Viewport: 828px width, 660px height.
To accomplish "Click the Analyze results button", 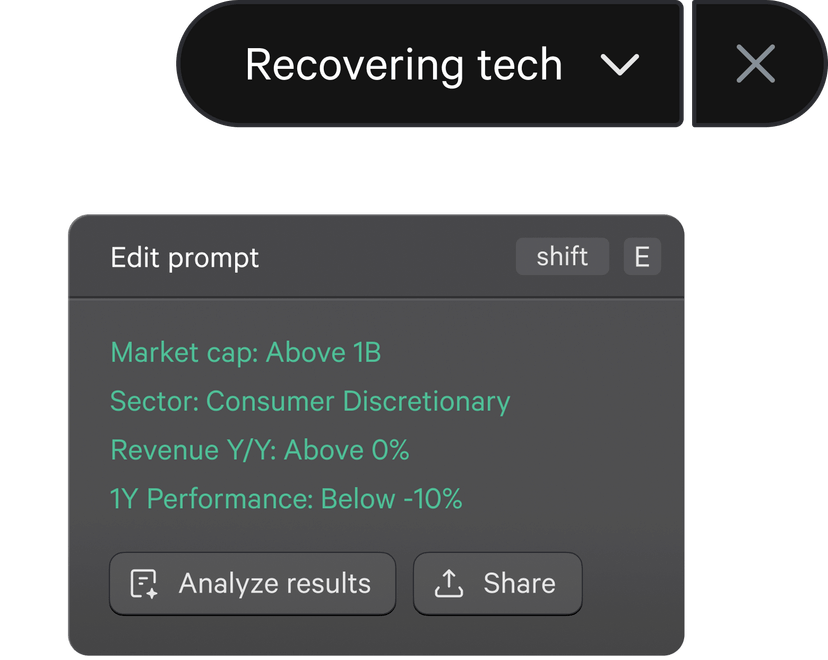I will click(252, 583).
